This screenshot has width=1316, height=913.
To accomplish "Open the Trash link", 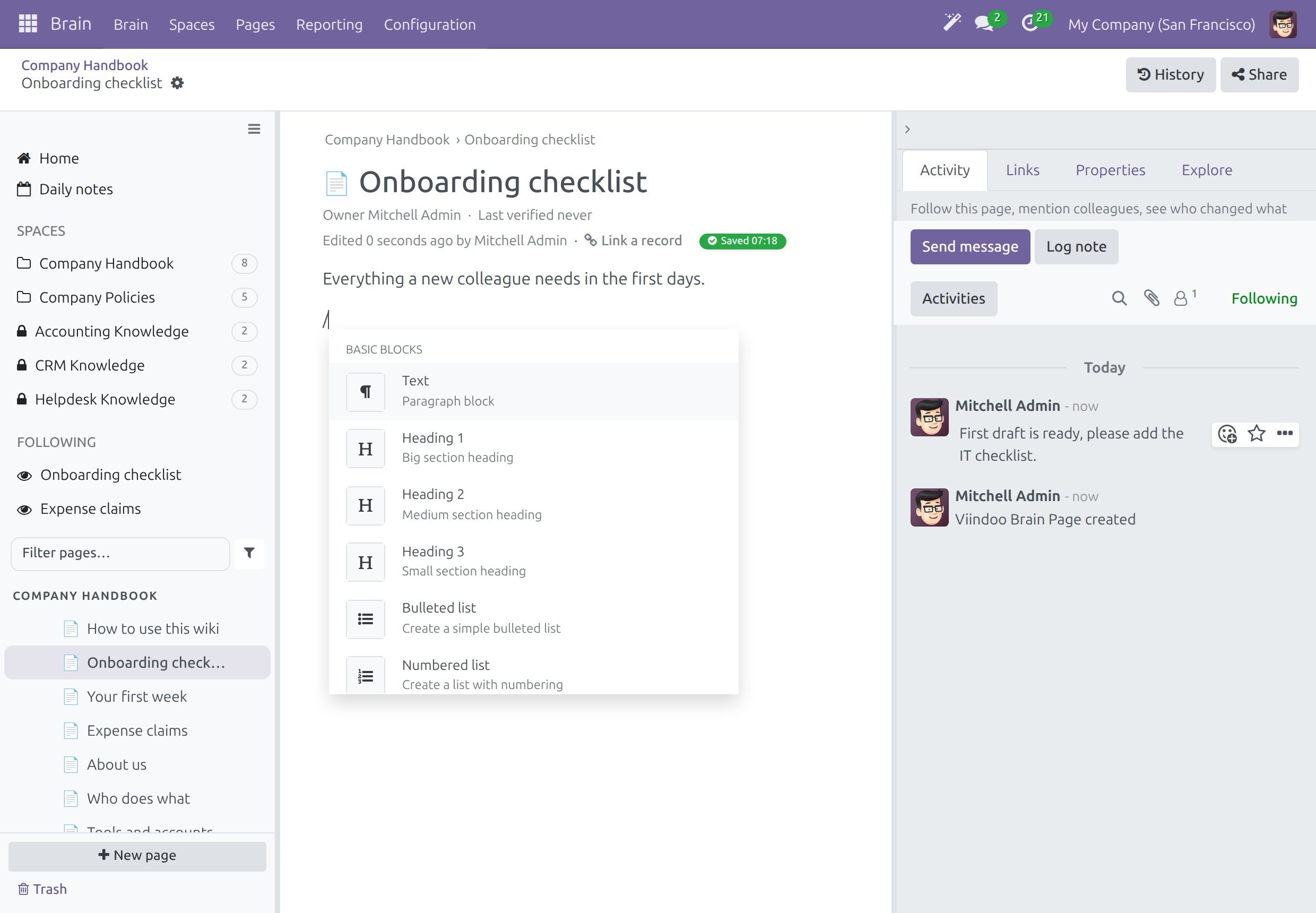I will tap(42, 889).
